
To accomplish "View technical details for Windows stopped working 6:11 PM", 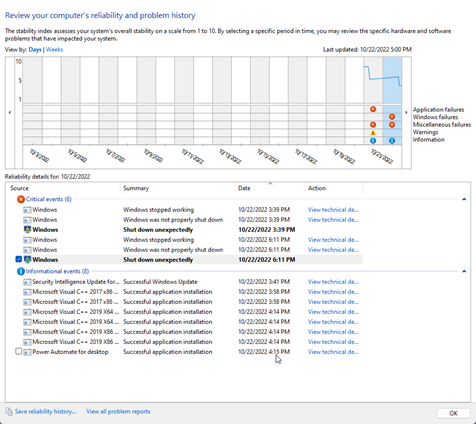I will [x=333, y=240].
